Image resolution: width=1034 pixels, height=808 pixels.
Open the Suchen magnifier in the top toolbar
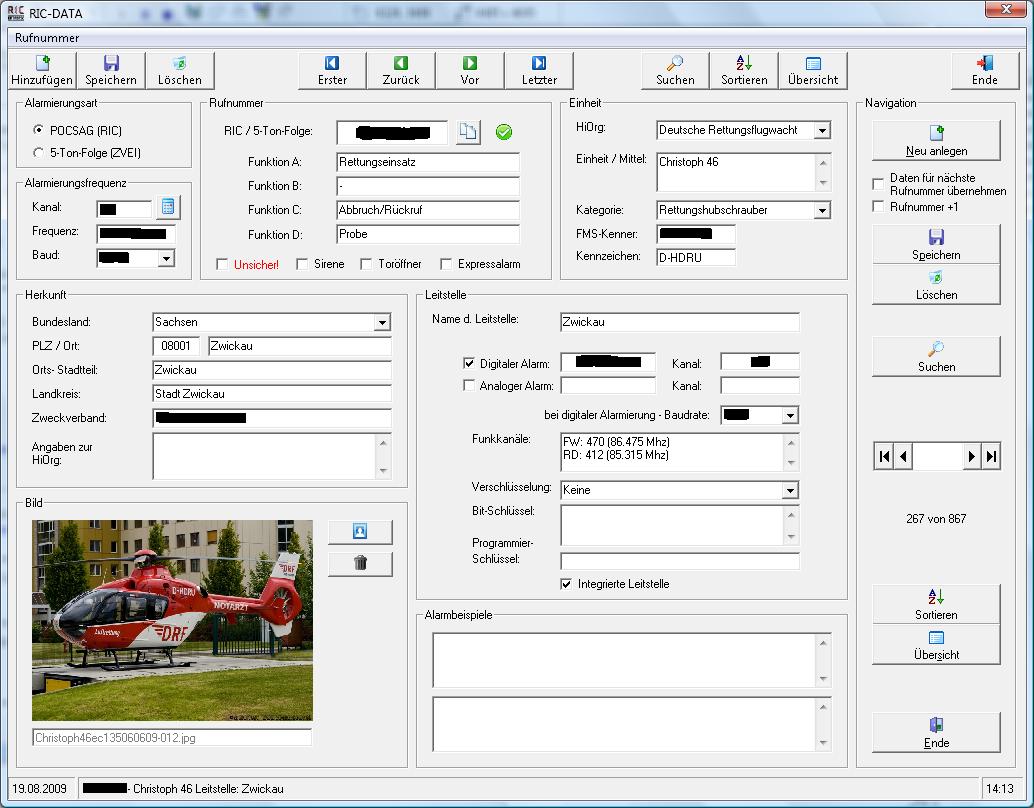tap(675, 70)
